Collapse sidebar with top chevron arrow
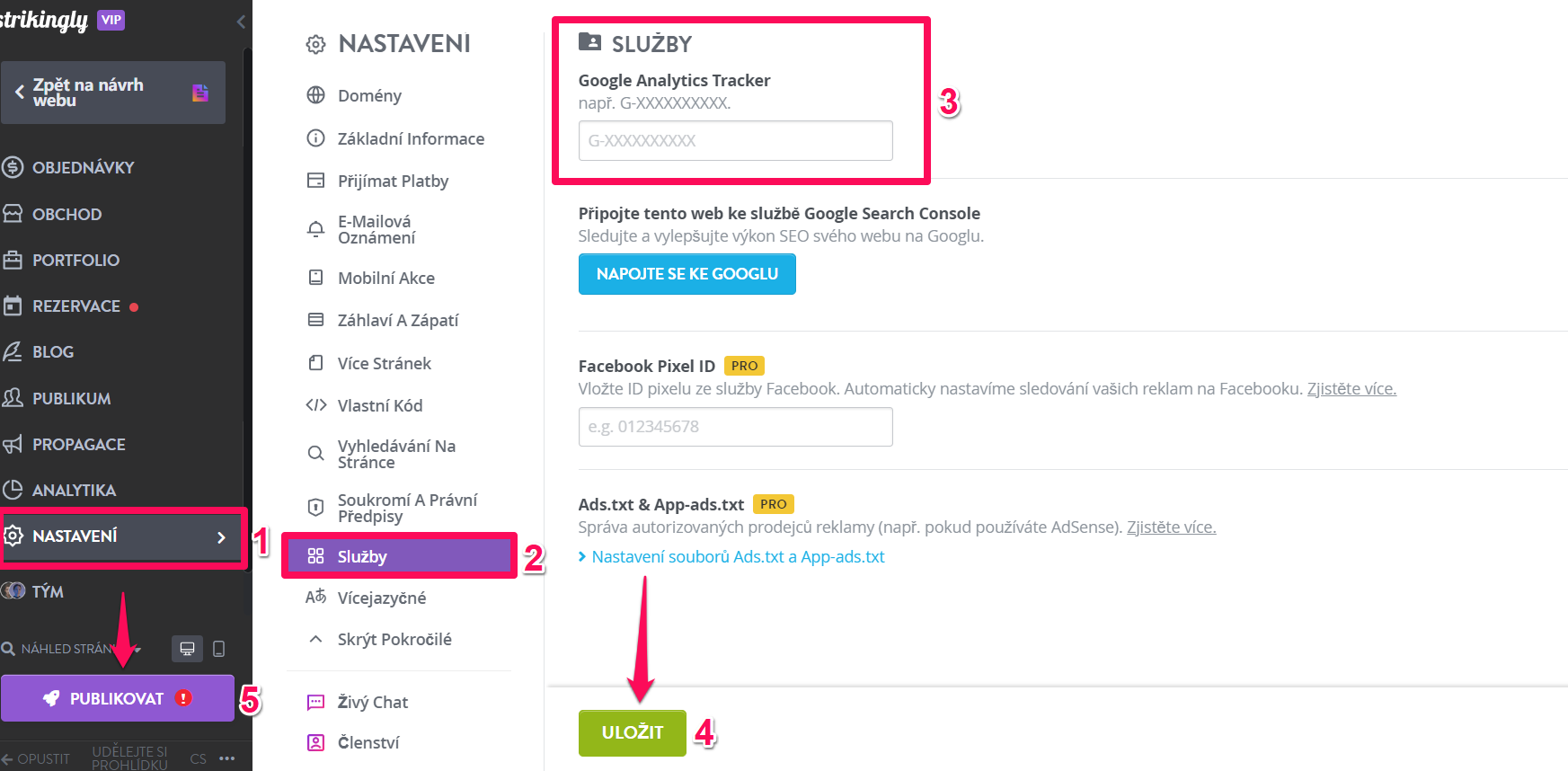Viewport: 1568px width, 771px height. coord(240,22)
